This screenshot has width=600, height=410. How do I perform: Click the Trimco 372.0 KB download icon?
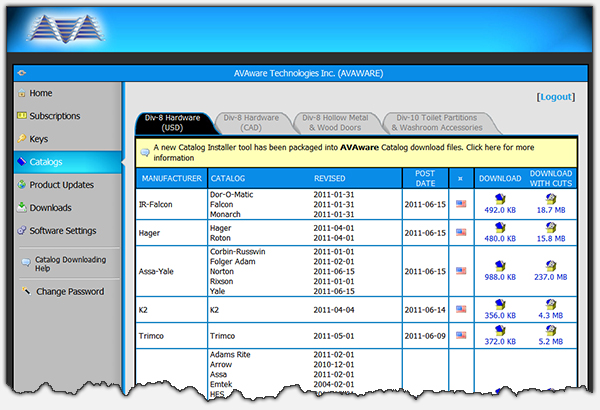[x=500, y=330]
